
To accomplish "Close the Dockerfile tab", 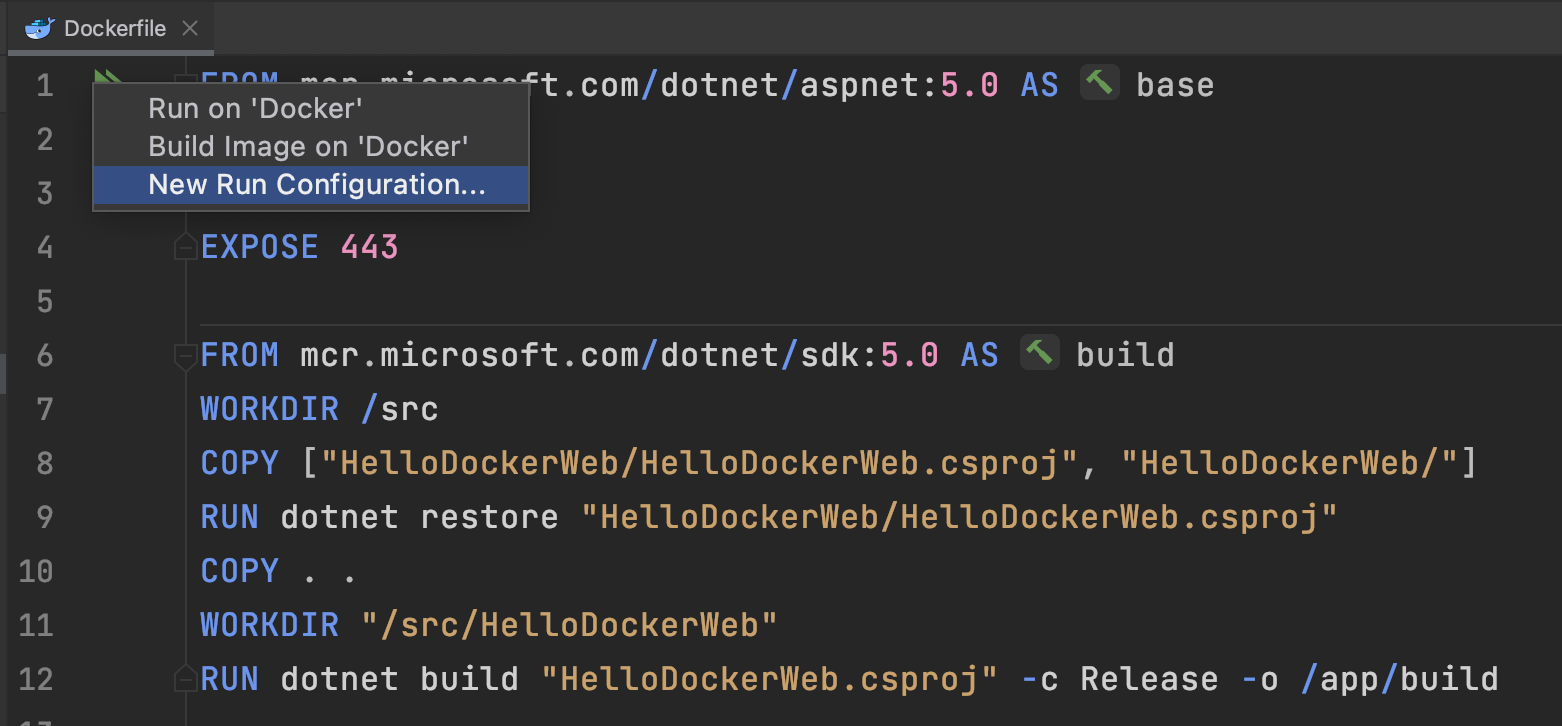I will click(x=189, y=29).
